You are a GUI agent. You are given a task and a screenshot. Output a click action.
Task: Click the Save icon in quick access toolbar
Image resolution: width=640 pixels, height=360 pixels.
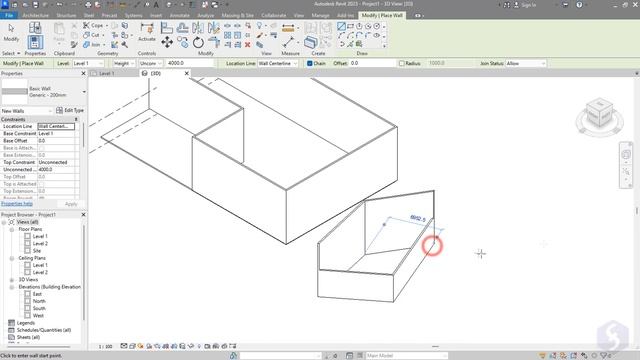pos(36,5)
